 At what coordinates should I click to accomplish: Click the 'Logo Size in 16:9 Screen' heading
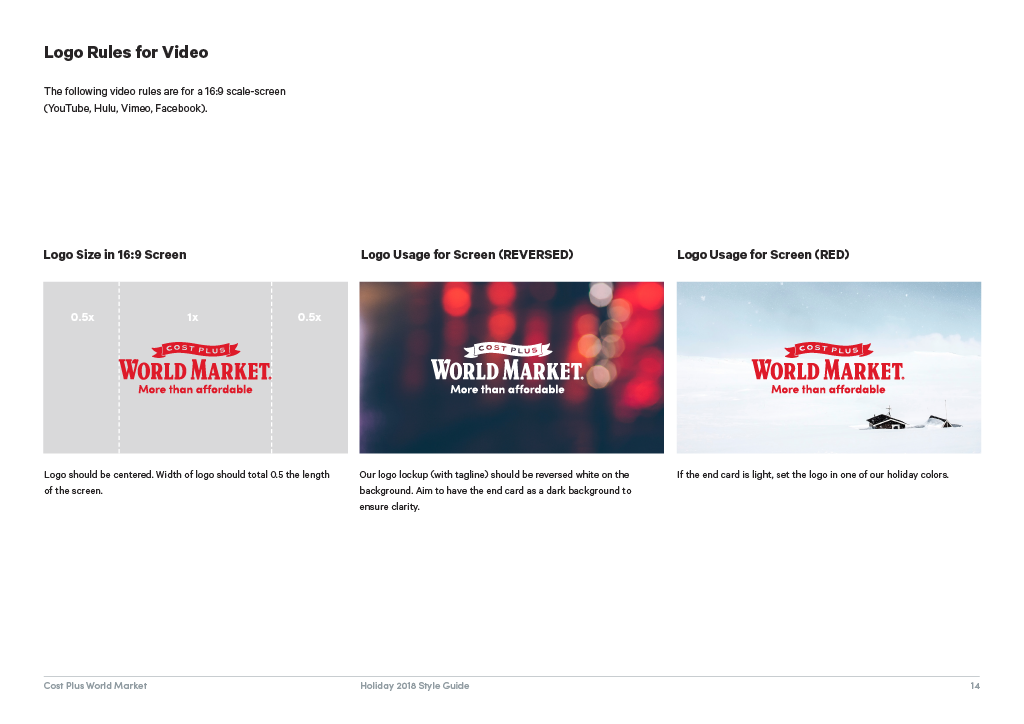[115, 255]
